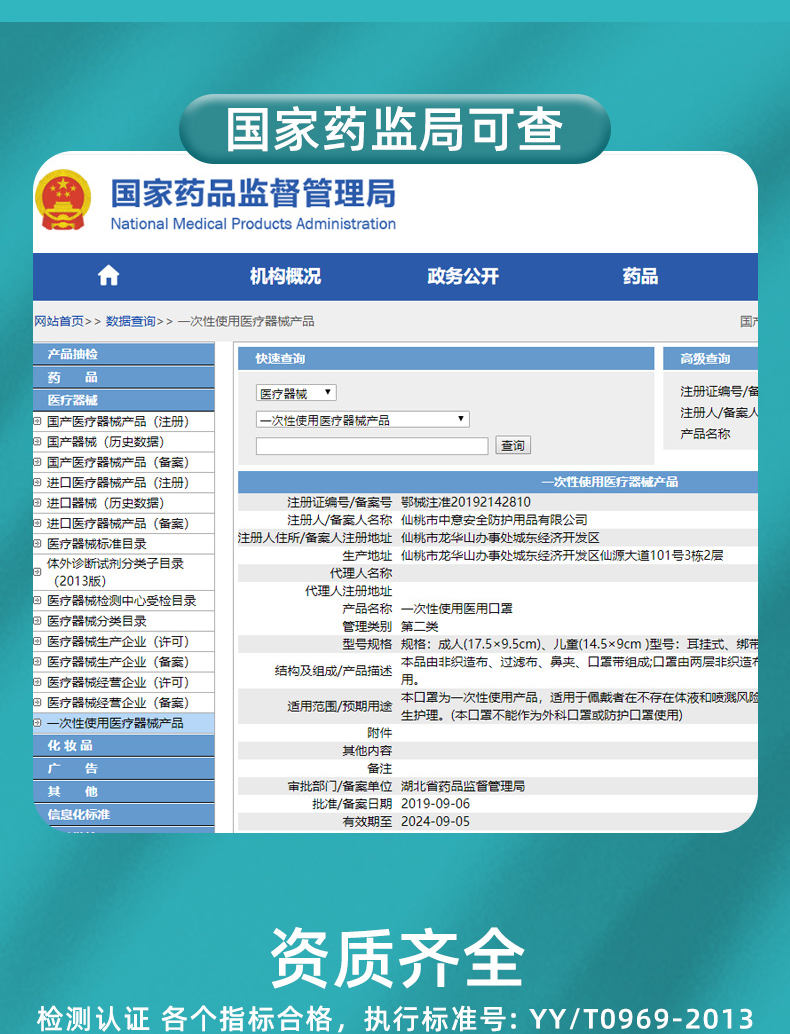Click 产品名称 label in advanced query
The image size is (790, 1034).
(x=706, y=434)
